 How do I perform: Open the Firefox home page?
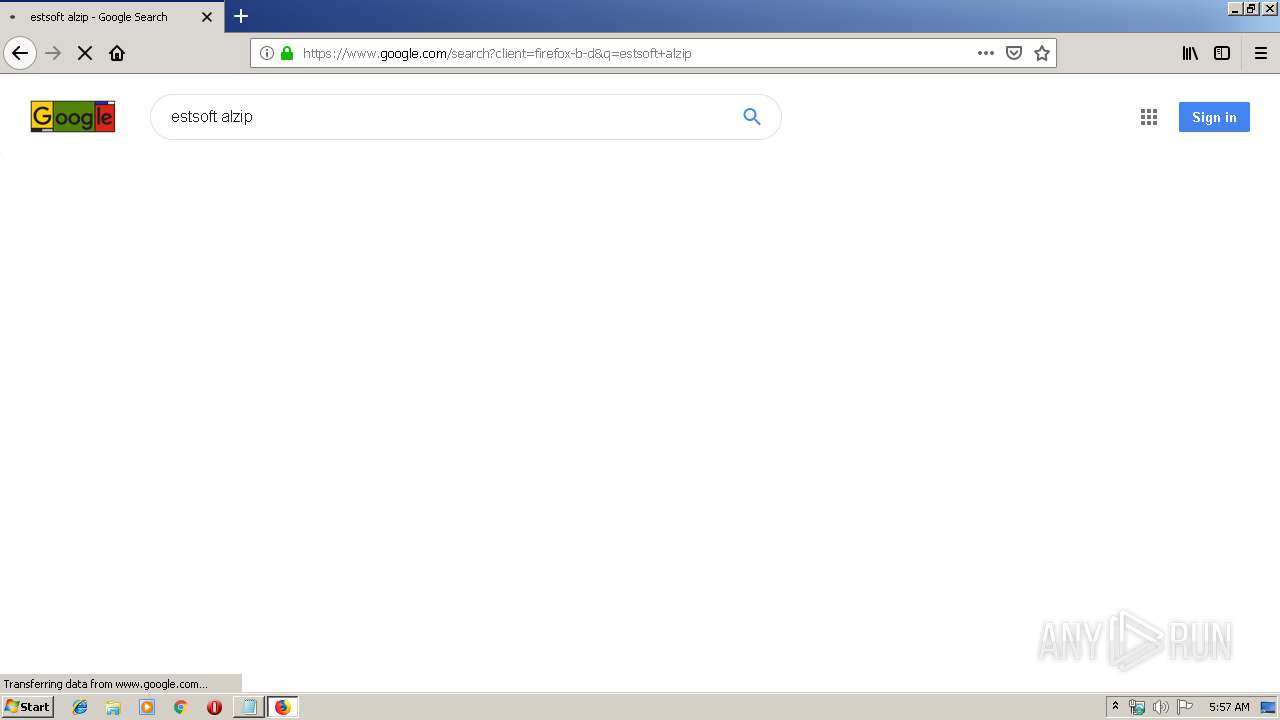tap(117, 53)
